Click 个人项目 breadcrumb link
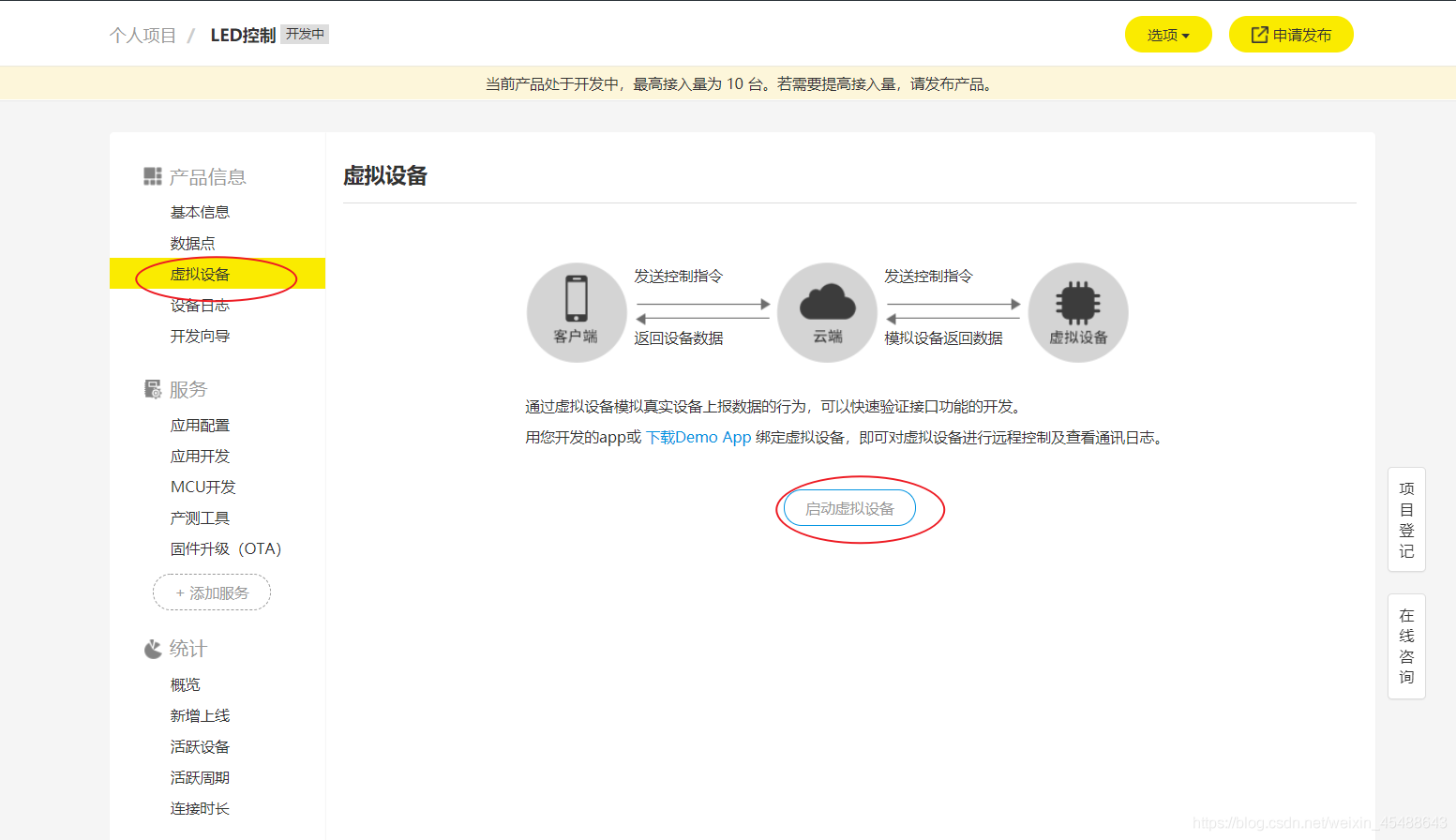The image size is (1456, 840). click(143, 36)
